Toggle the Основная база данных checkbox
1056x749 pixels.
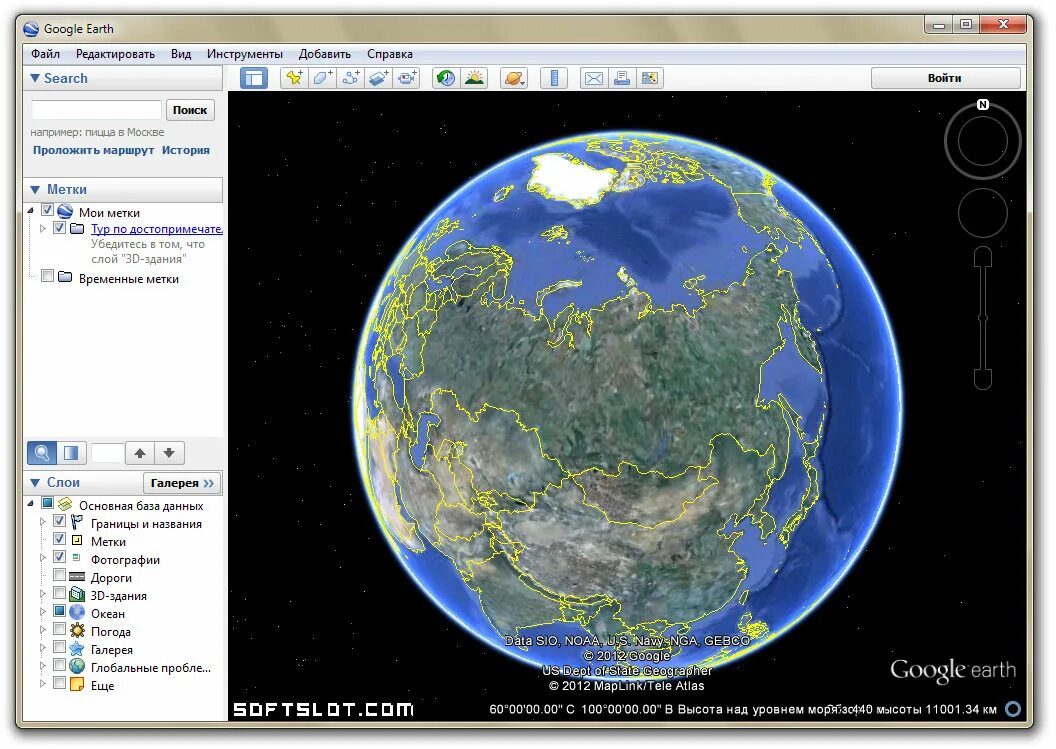click(47, 503)
